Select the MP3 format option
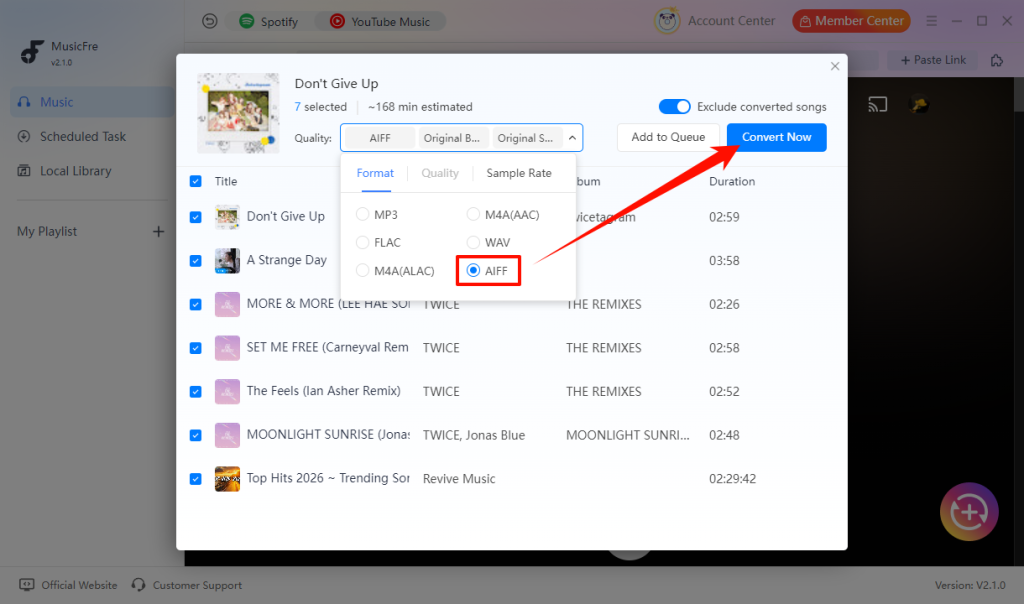Viewport: 1024px width, 604px height. [377, 215]
